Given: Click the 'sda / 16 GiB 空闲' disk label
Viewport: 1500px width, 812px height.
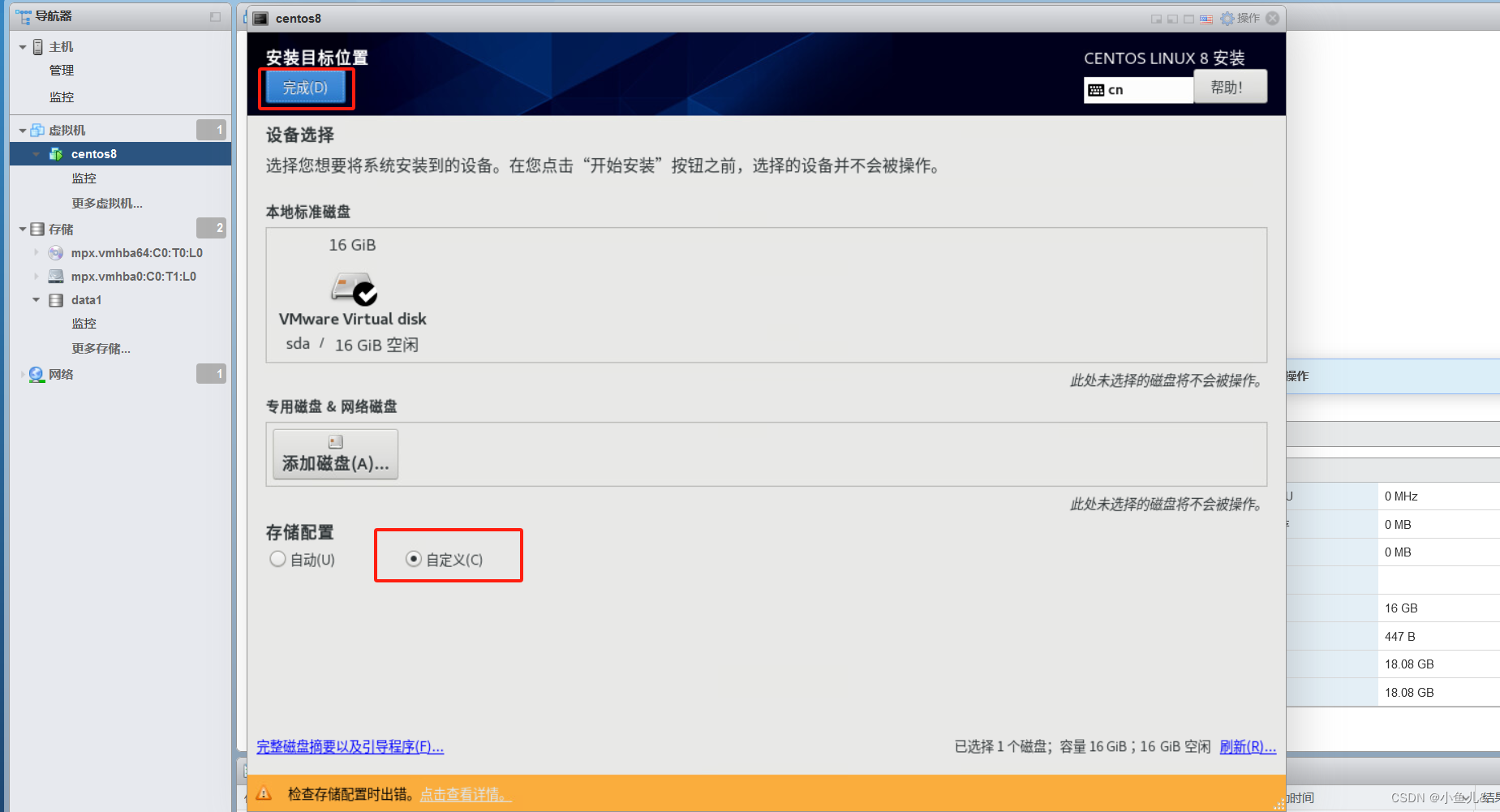Looking at the screenshot, I should coord(352,345).
